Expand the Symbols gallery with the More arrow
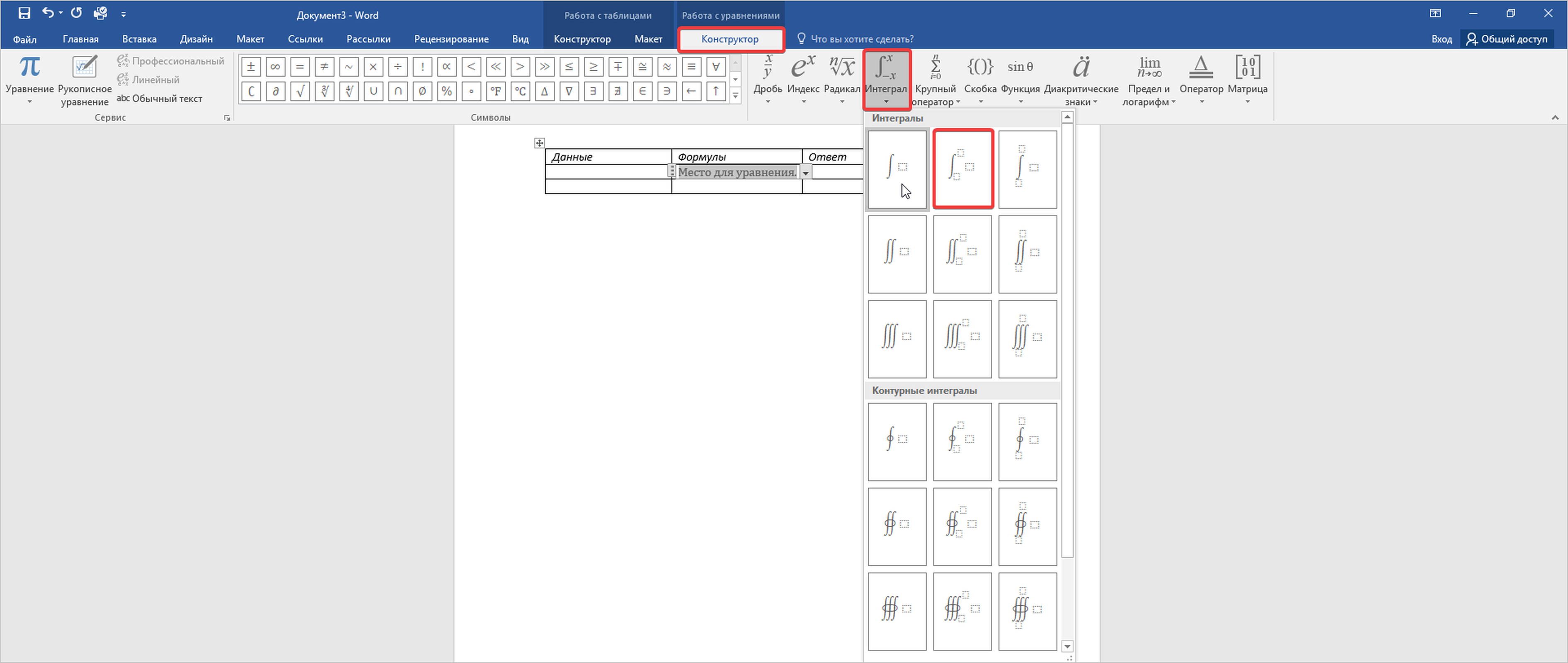Screen dimensions: 1568x663 click(735, 95)
